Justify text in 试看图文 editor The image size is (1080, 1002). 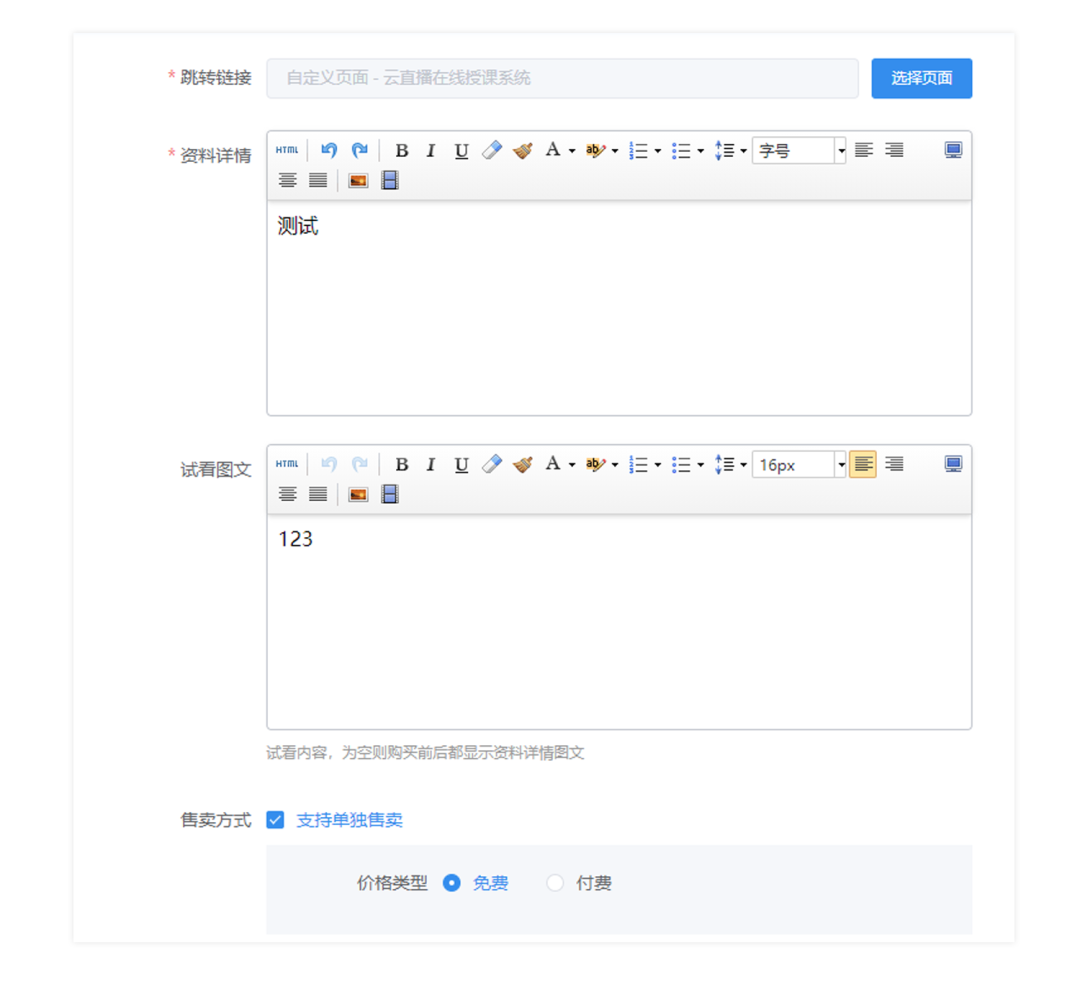(318, 494)
